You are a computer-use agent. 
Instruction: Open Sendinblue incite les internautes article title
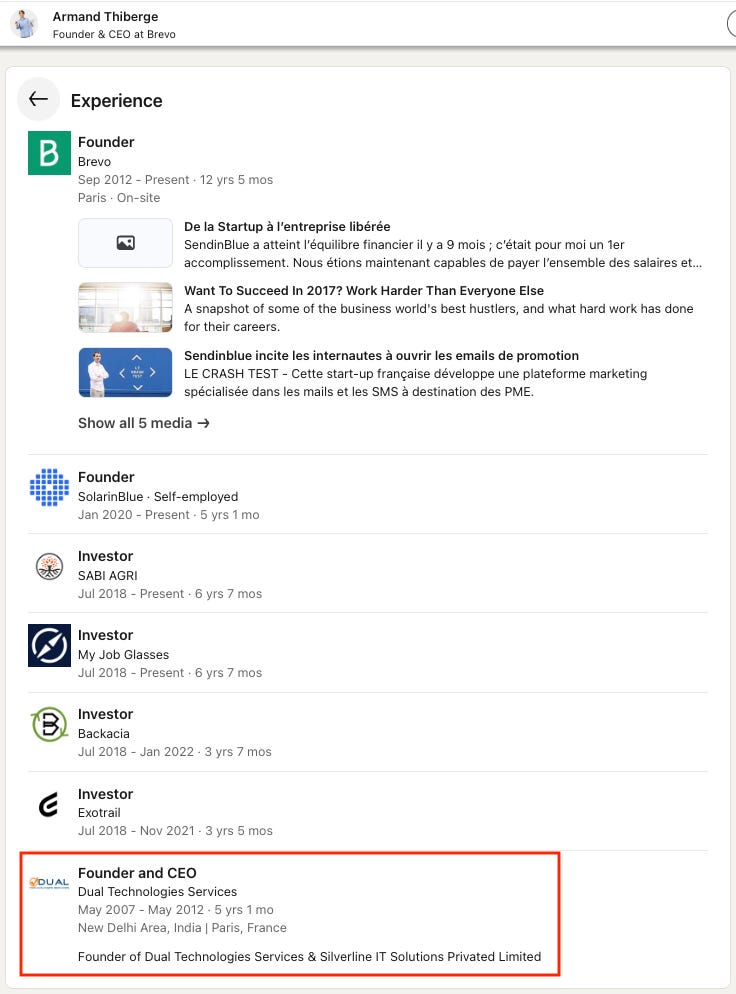[382, 355]
